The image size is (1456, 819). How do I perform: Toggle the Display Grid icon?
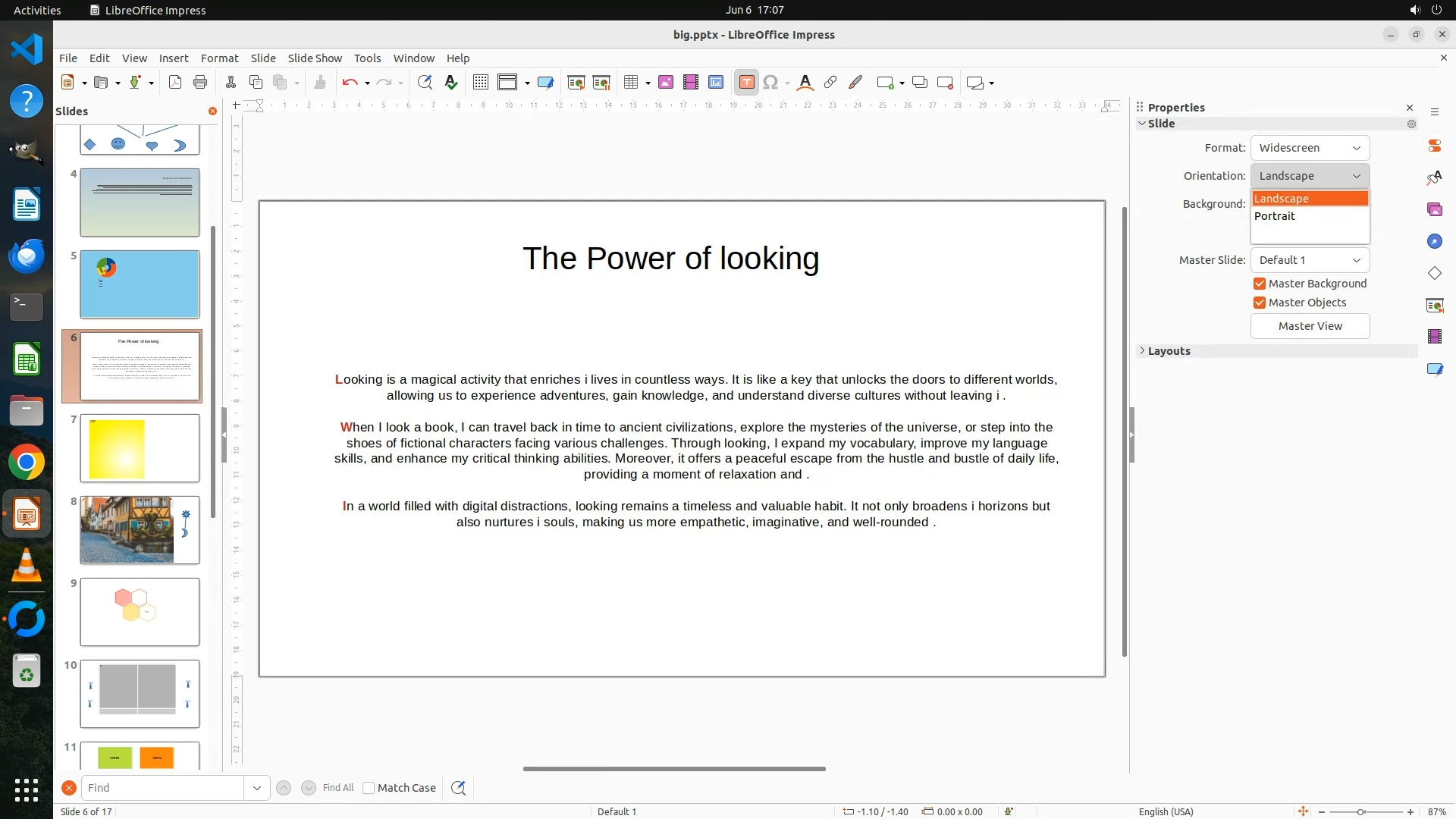pyautogui.click(x=480, y=83)
